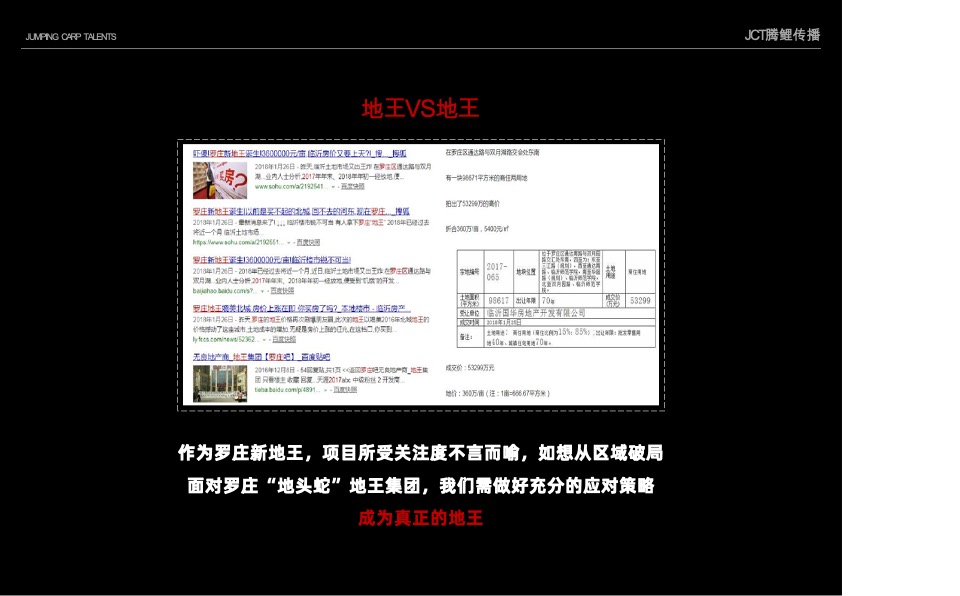
Task: Click 百度快照 link beside ly.fccs.com/news
Action: tap(284, 339)
